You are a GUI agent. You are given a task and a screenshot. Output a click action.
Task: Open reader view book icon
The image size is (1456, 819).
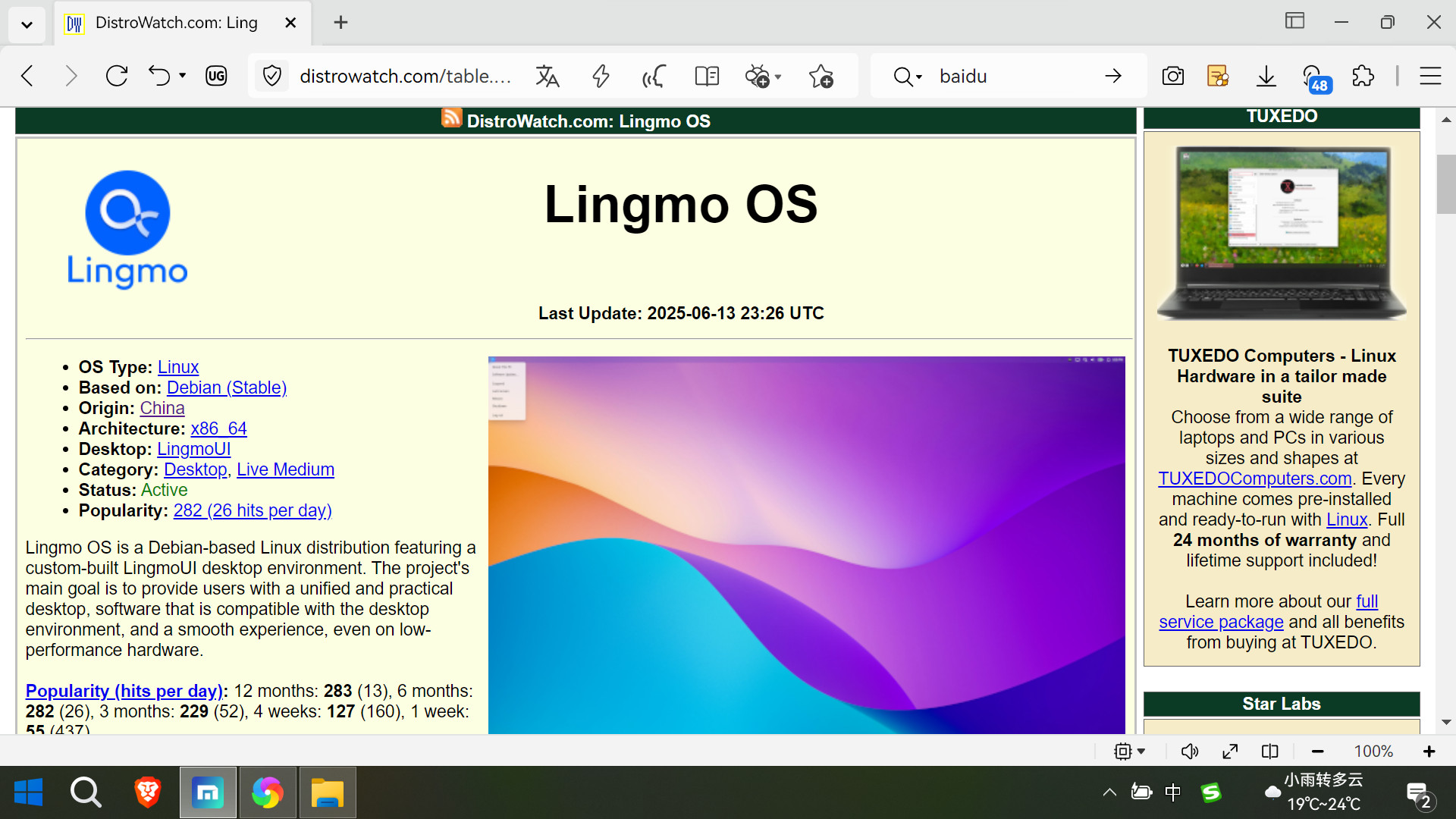[x=707, y=76]
